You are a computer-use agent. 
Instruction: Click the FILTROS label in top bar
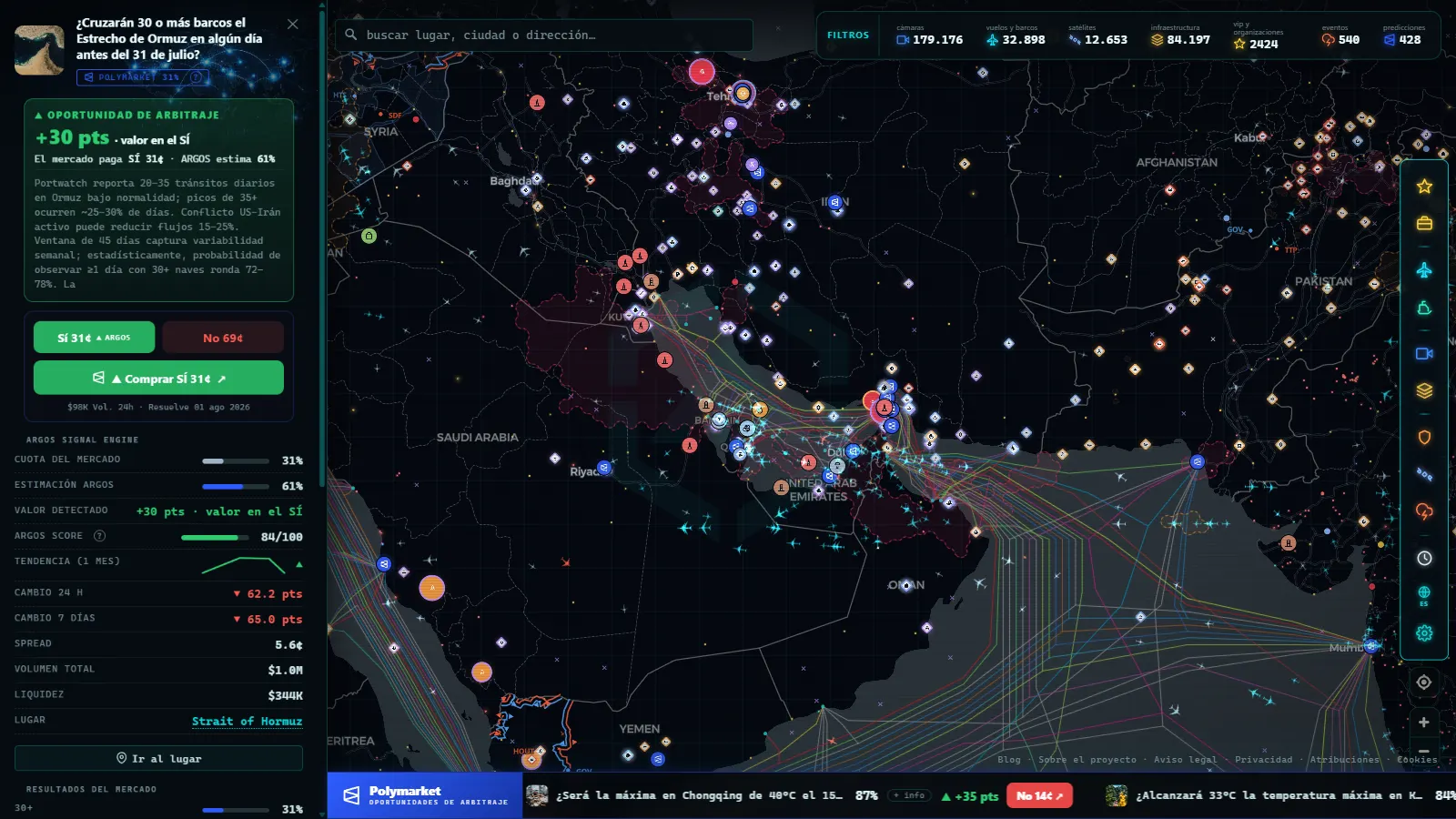point(848,35)
